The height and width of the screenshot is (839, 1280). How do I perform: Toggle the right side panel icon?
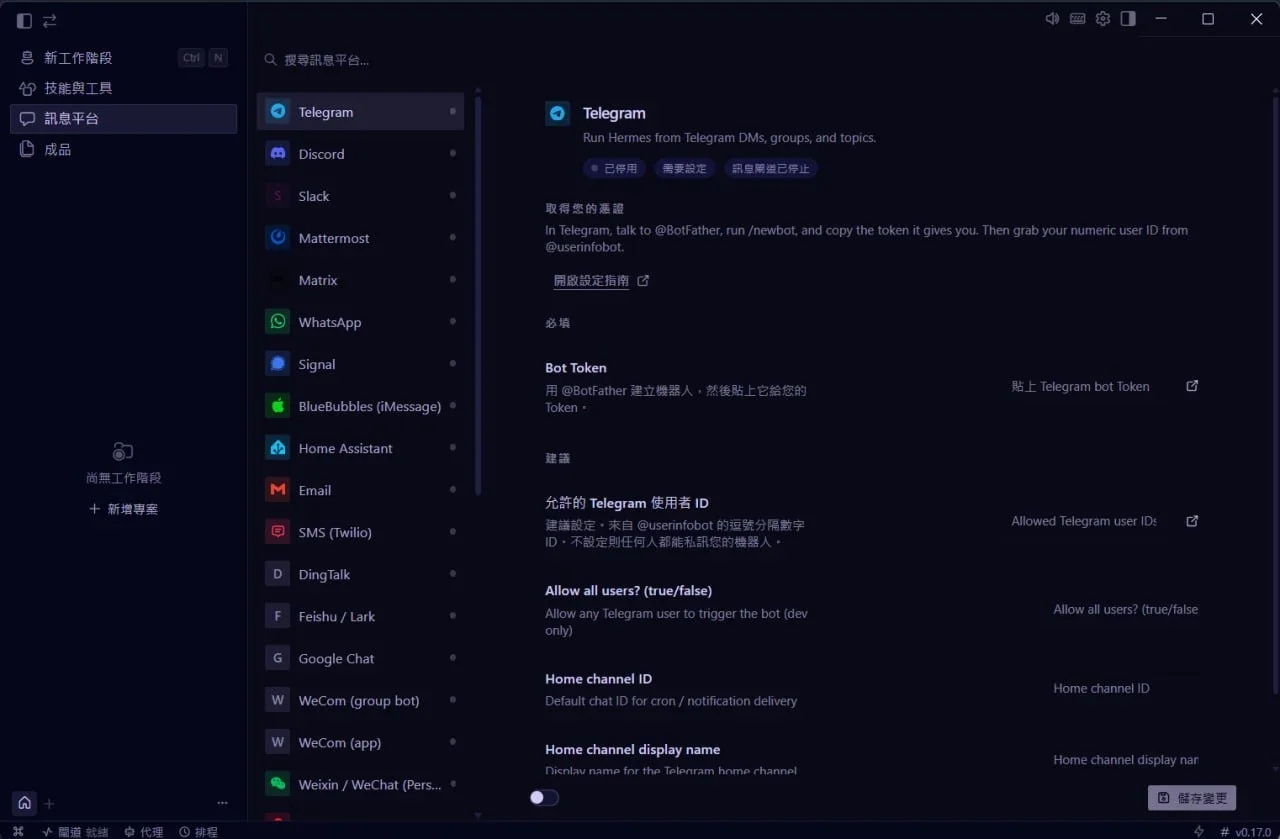(1128, 19)
